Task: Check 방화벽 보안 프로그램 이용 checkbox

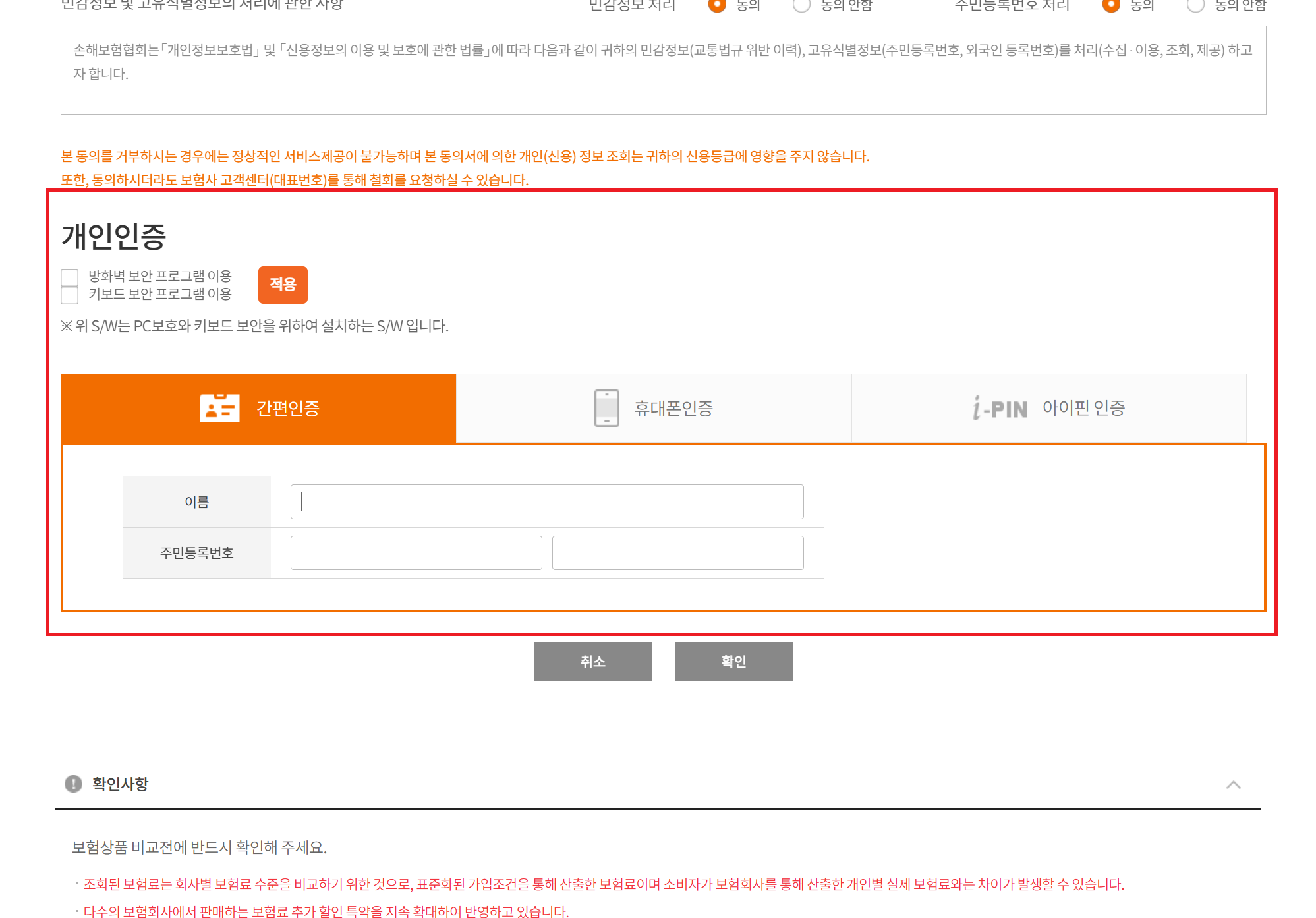Action: click(x=70, y=277)
